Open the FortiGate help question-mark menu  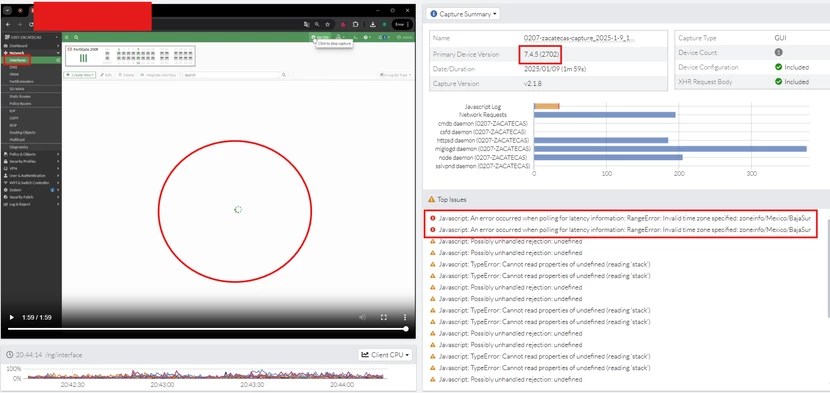point(366,38)
